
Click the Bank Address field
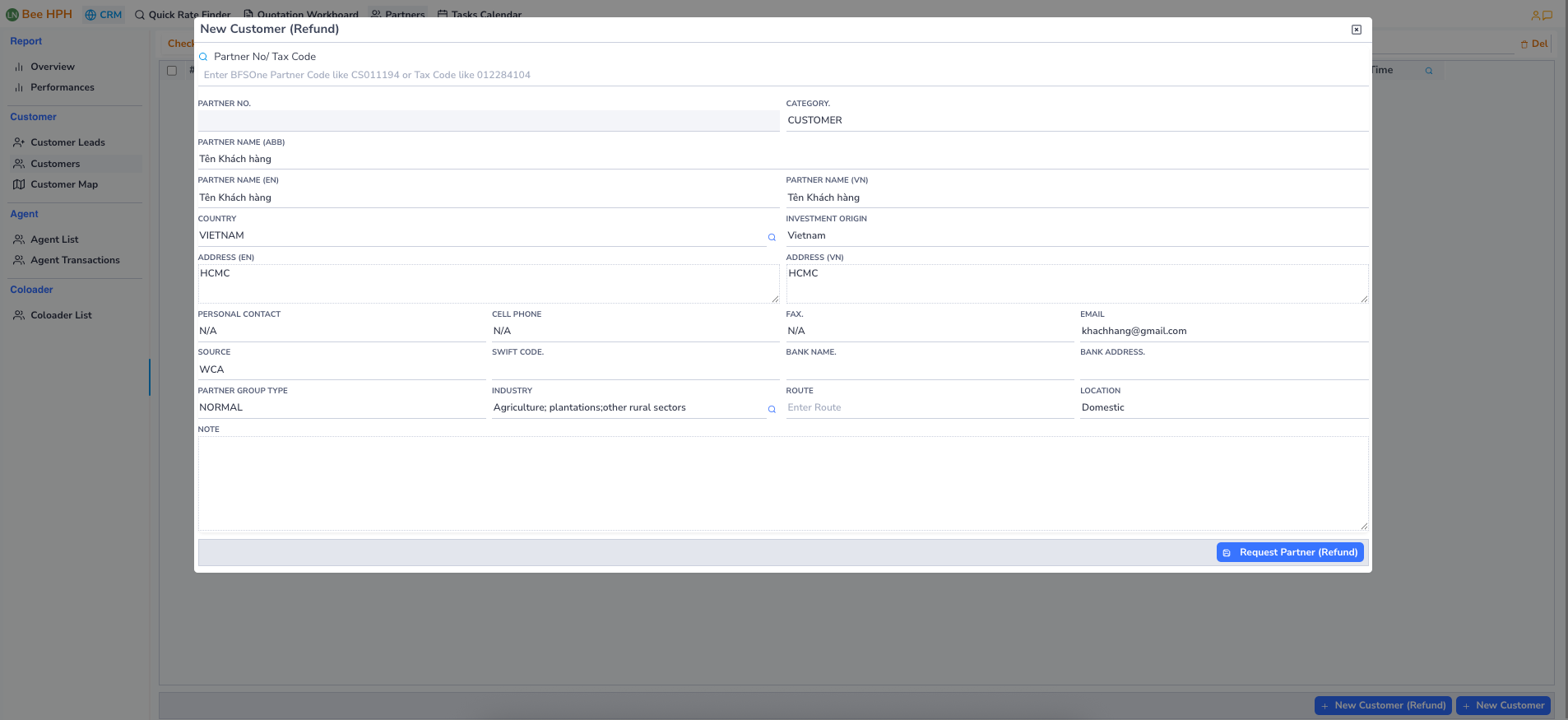coord(1224,370)
